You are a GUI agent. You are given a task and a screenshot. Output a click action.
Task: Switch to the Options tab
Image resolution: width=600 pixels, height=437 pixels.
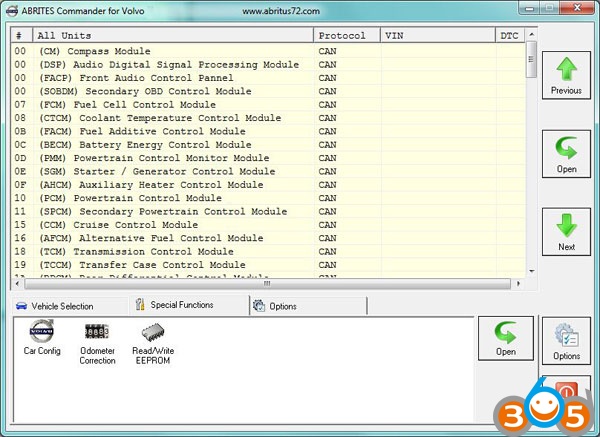pyautogui.click(x=281, y=306)
